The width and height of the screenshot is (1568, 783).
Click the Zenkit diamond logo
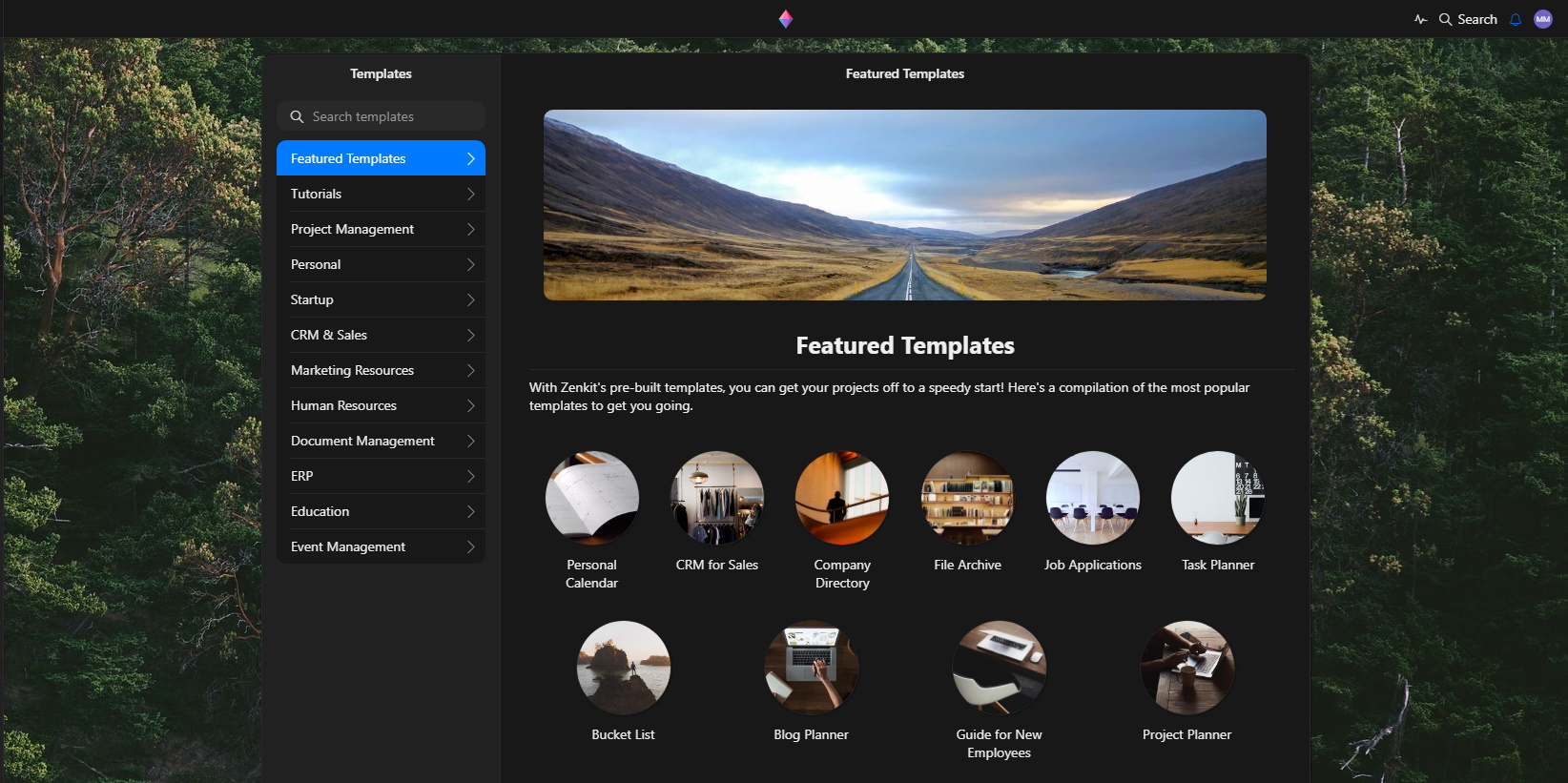click(x=785, y=19)
